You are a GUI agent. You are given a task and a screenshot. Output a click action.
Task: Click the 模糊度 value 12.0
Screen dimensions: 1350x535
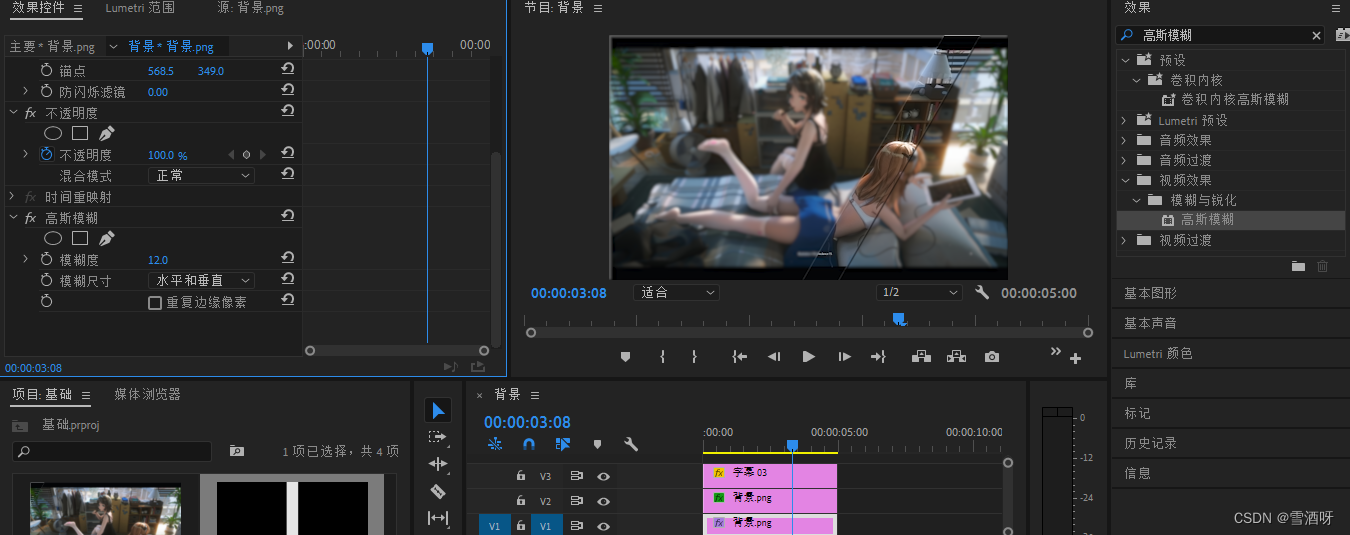coord(158,260)
